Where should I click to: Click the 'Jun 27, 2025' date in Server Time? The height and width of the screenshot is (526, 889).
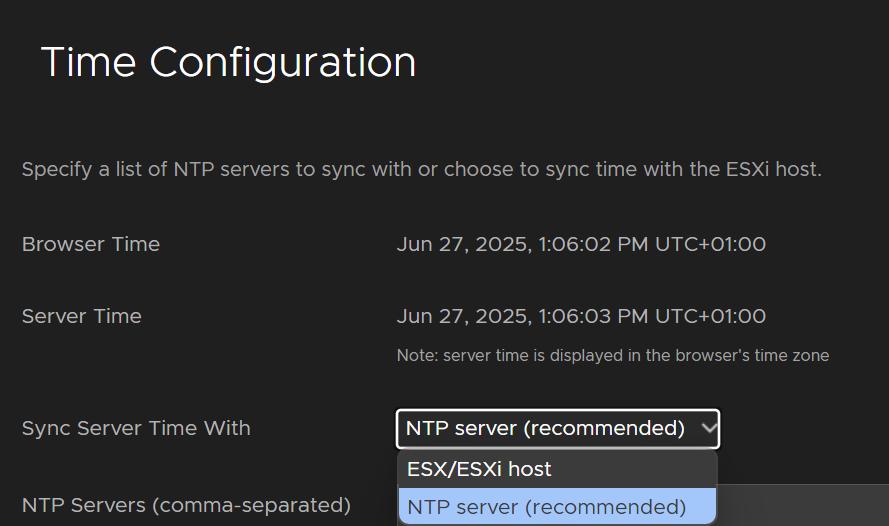(x=464, y=317)
